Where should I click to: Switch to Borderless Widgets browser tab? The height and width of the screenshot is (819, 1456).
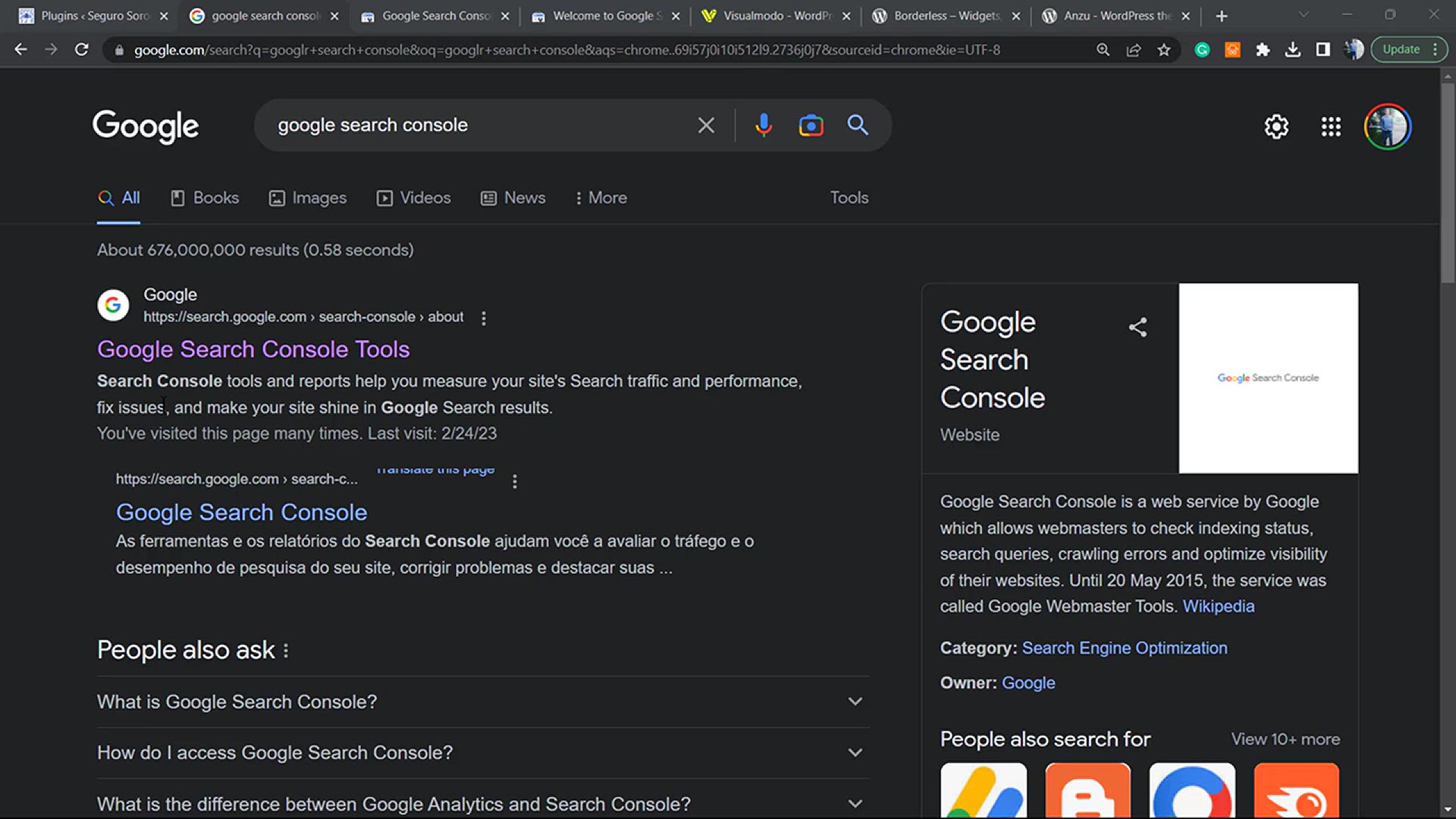point(946,16)
